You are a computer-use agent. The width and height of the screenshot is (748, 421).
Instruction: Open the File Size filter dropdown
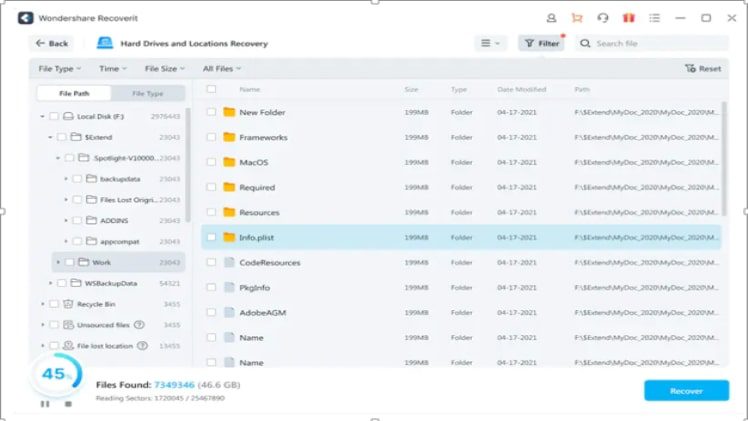[x=165, y=69]
